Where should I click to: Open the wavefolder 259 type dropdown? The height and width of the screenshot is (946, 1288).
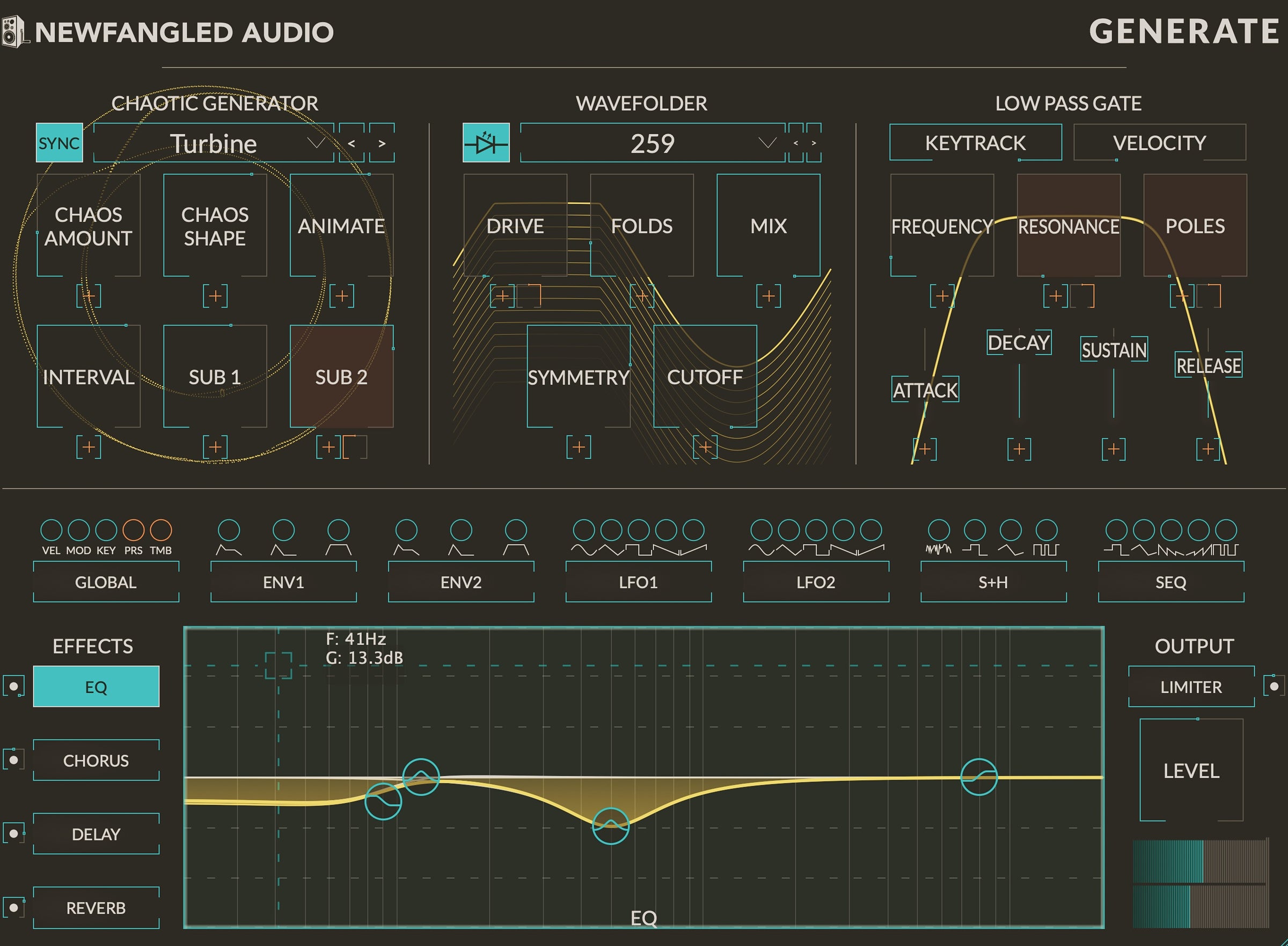point(652,143)
